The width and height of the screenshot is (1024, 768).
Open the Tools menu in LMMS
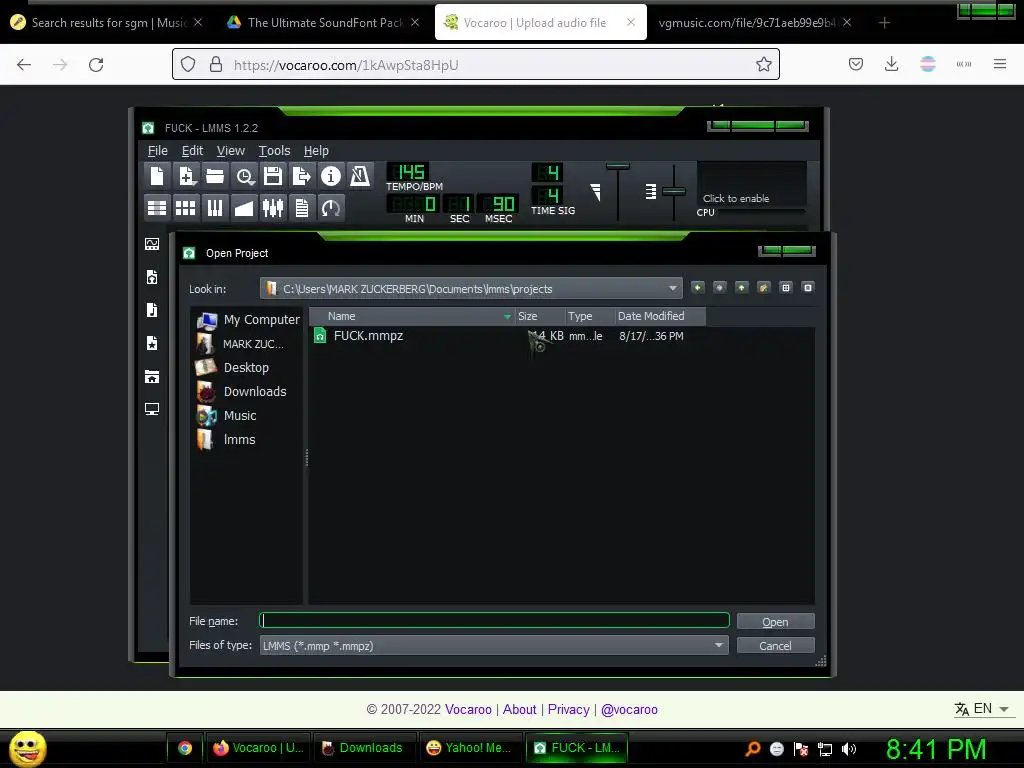click(x=274, y=151)
